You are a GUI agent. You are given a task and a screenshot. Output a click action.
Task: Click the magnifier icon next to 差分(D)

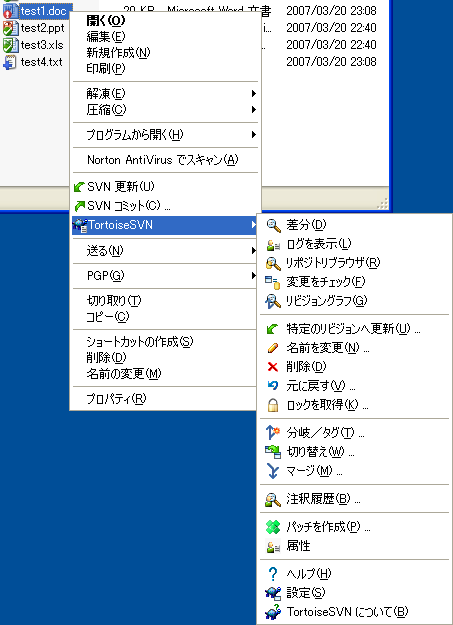[x=274, y=226]
